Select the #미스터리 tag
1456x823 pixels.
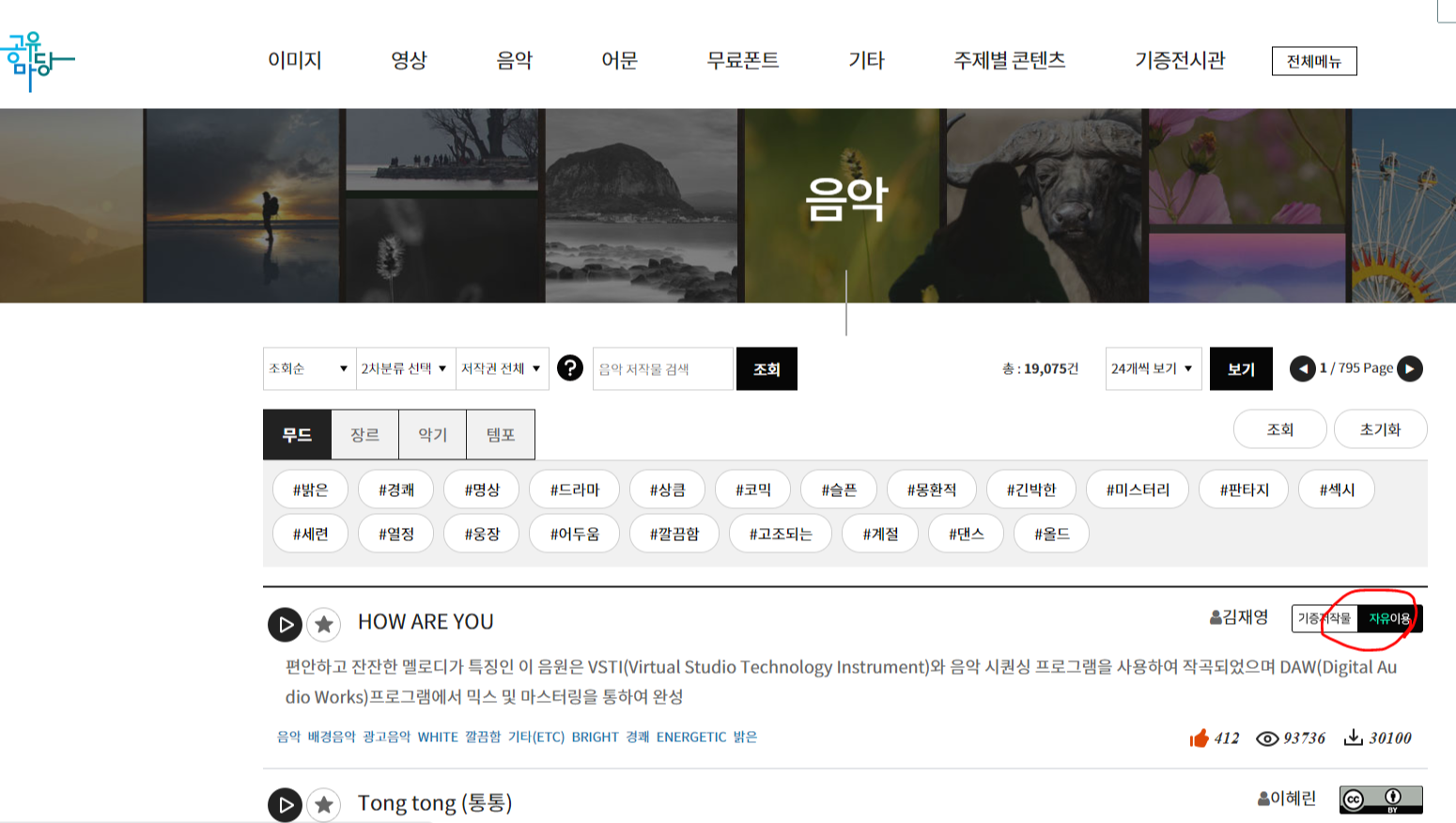(x=1138, y=489)
